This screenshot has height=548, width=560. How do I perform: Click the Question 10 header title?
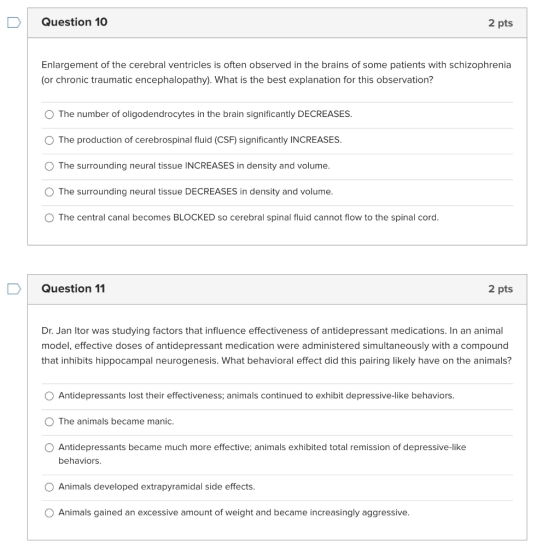74,22
